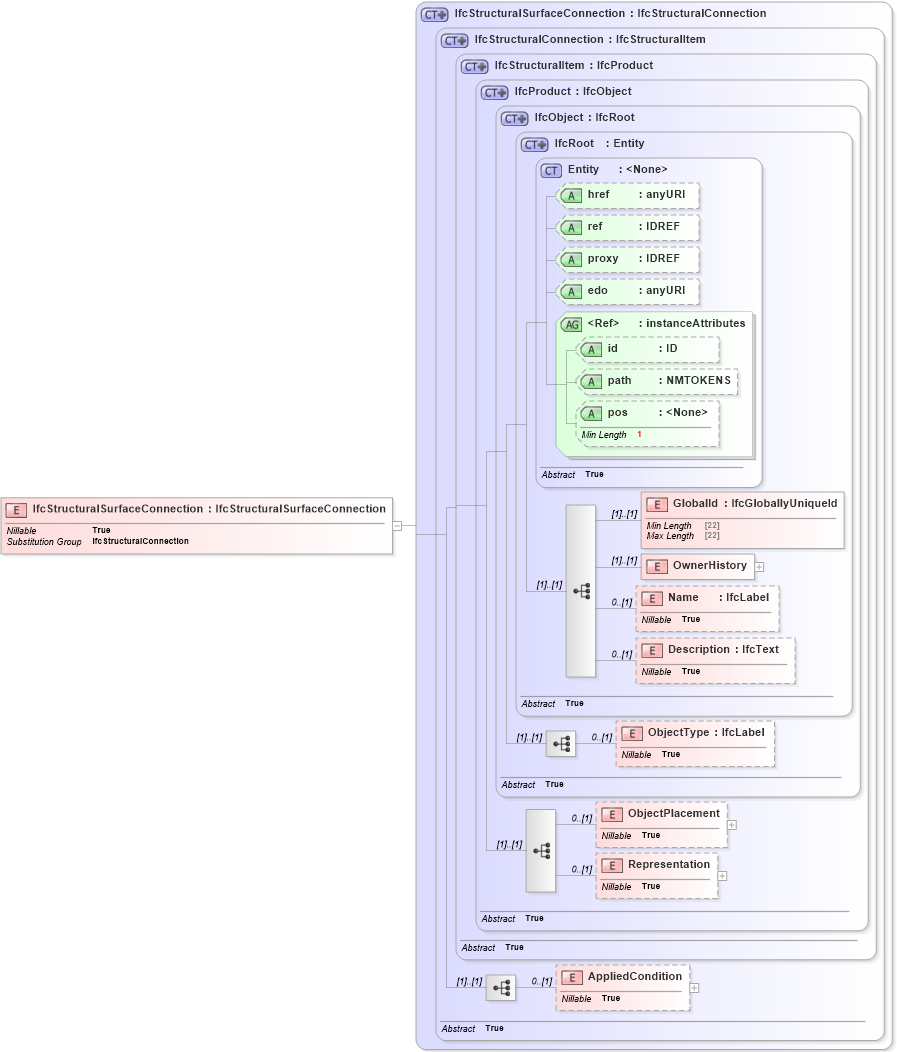The image size is (897, 1052).
Task: Click the ObjectType : IfcLabel element box
Action: point(694,732)
